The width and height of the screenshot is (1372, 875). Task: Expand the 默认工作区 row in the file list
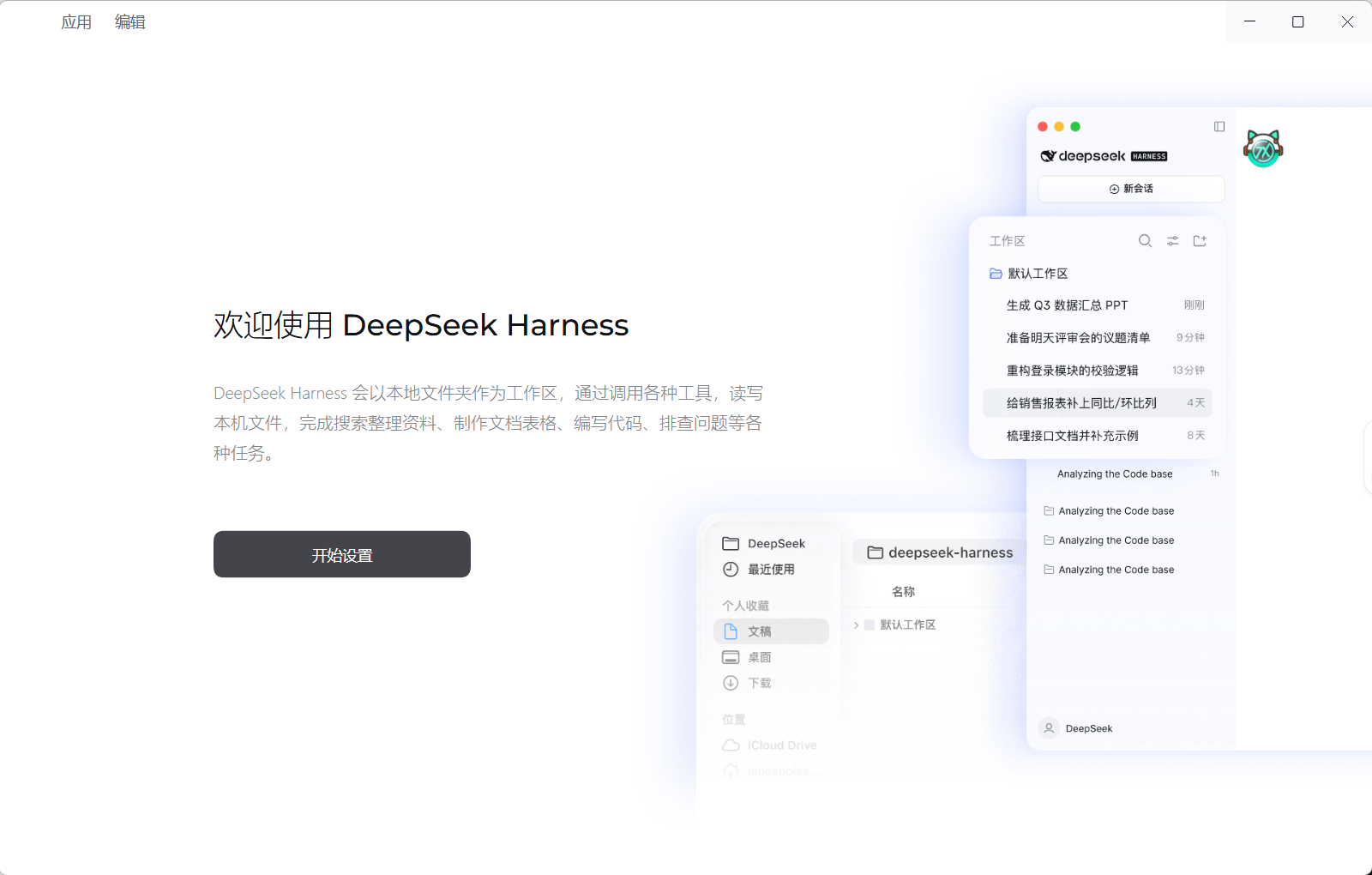[856, 625]
